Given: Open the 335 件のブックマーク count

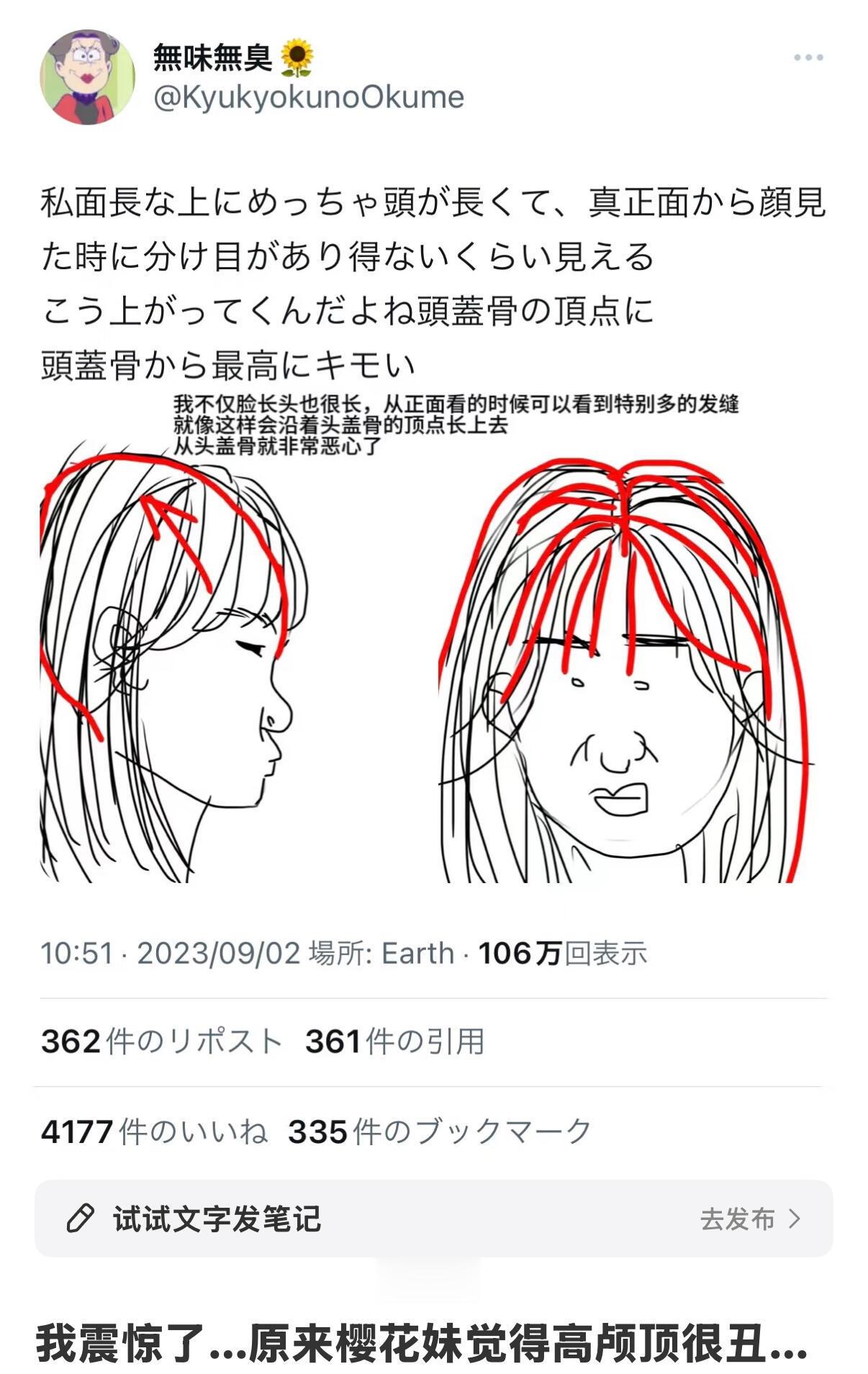Looking at the screenshot, I should (440, 1131).
